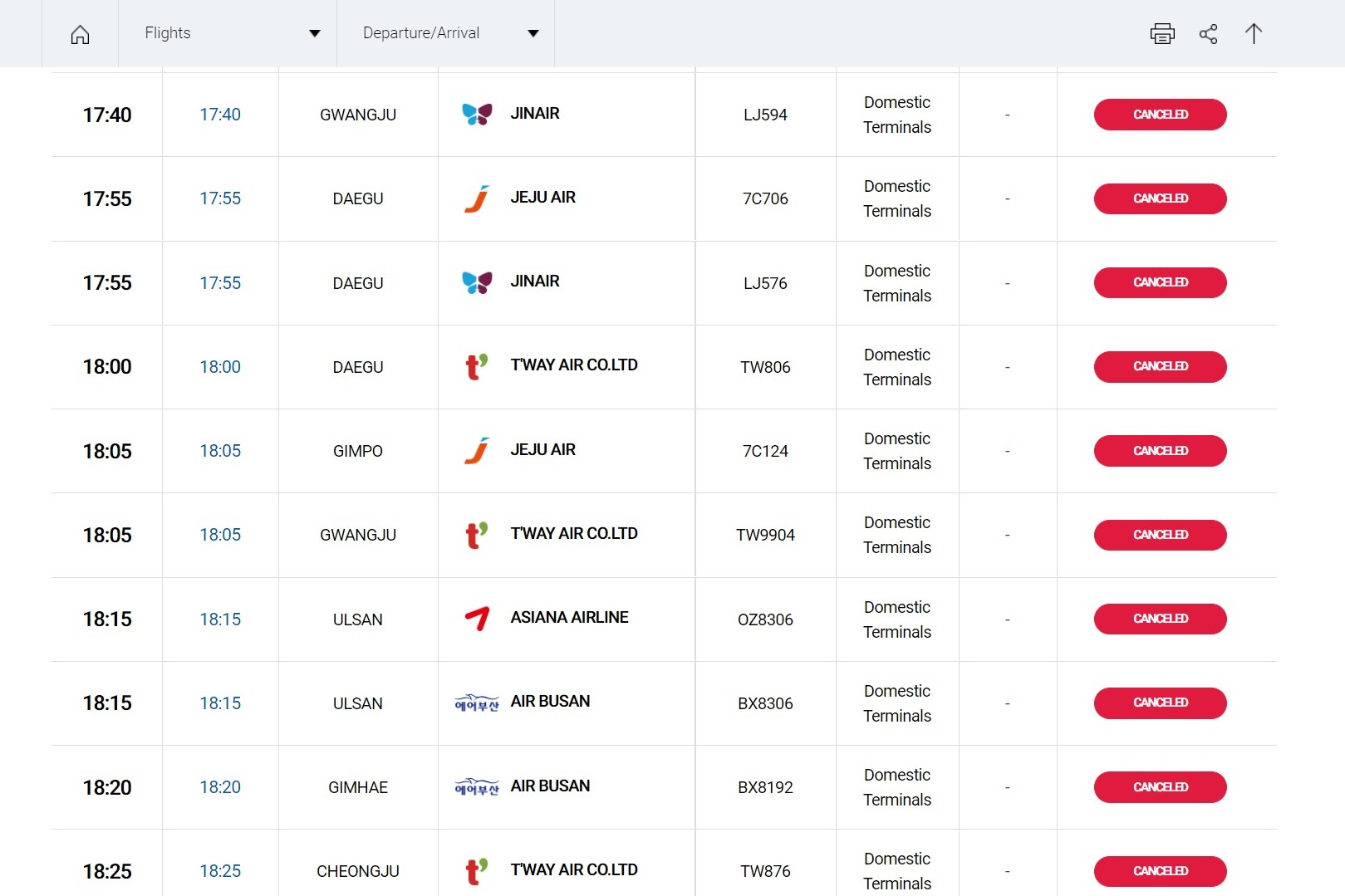
Task: Click the Air Busan logo for BX8192
Action: click(x=477, y=787)
